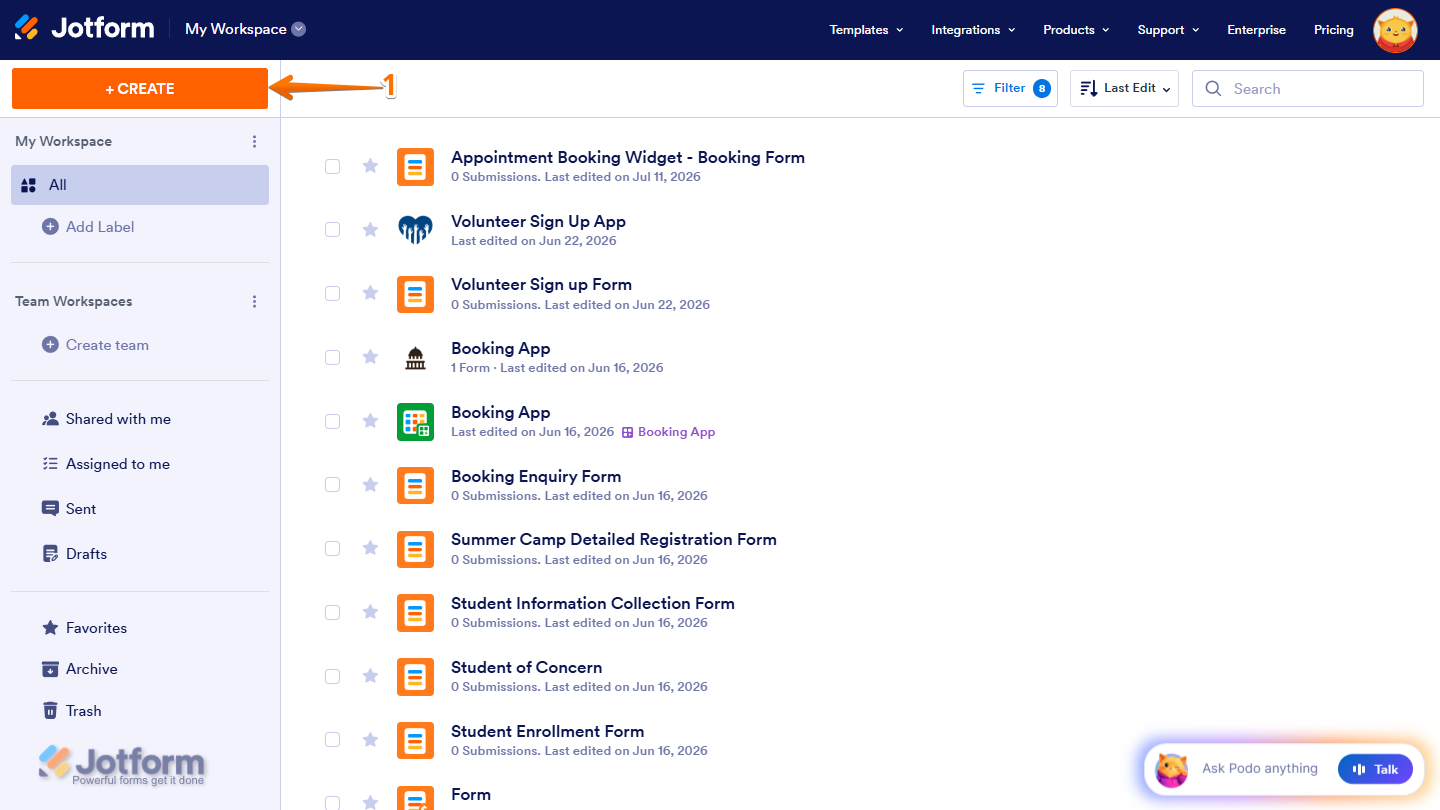Image resolution: width=1440 pixels, height=810 pixels.
Task: Click the Student Enrollment Form icon
Action: pyautogui.click(x=415, y=740)
